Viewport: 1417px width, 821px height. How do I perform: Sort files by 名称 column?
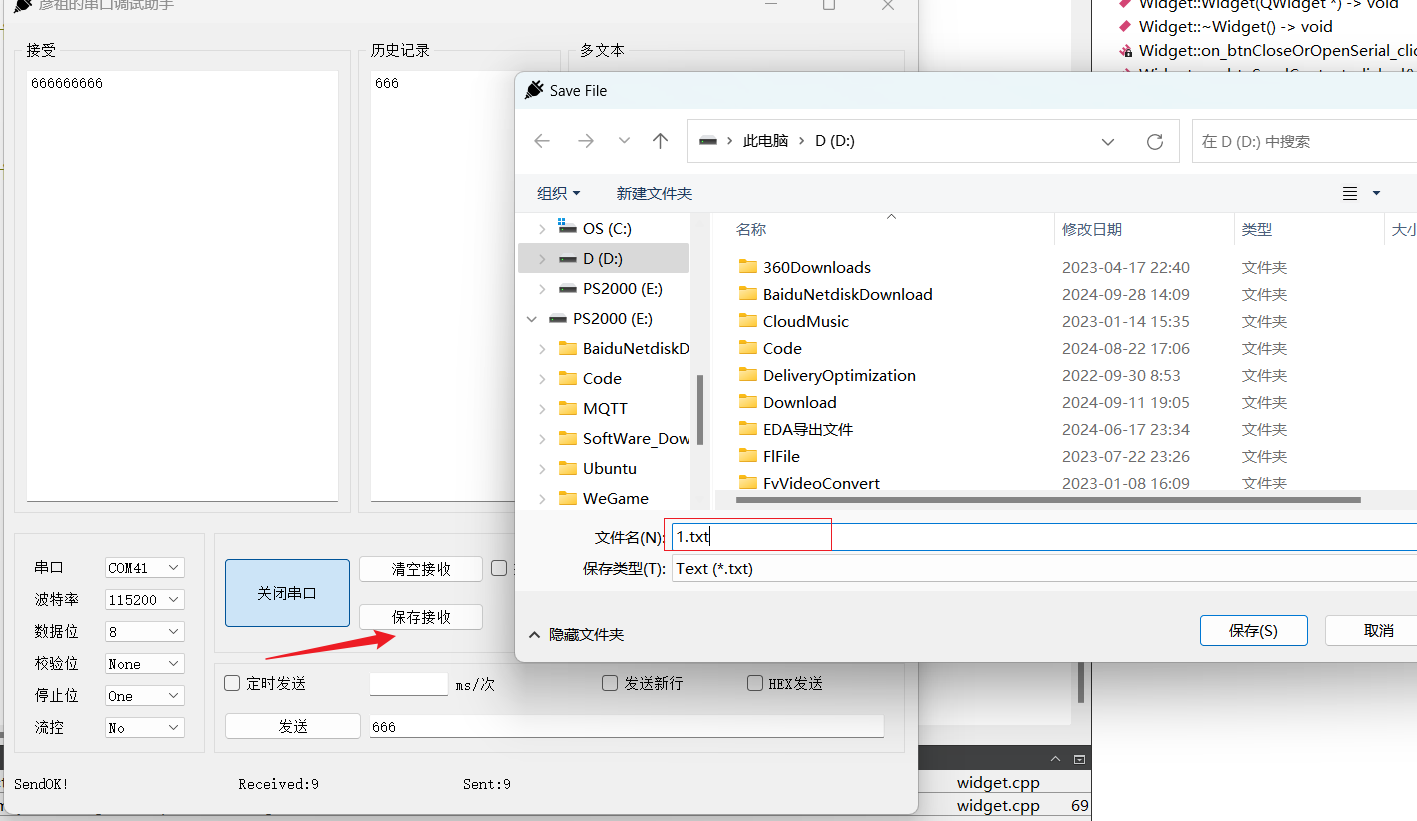coord(751,230)
